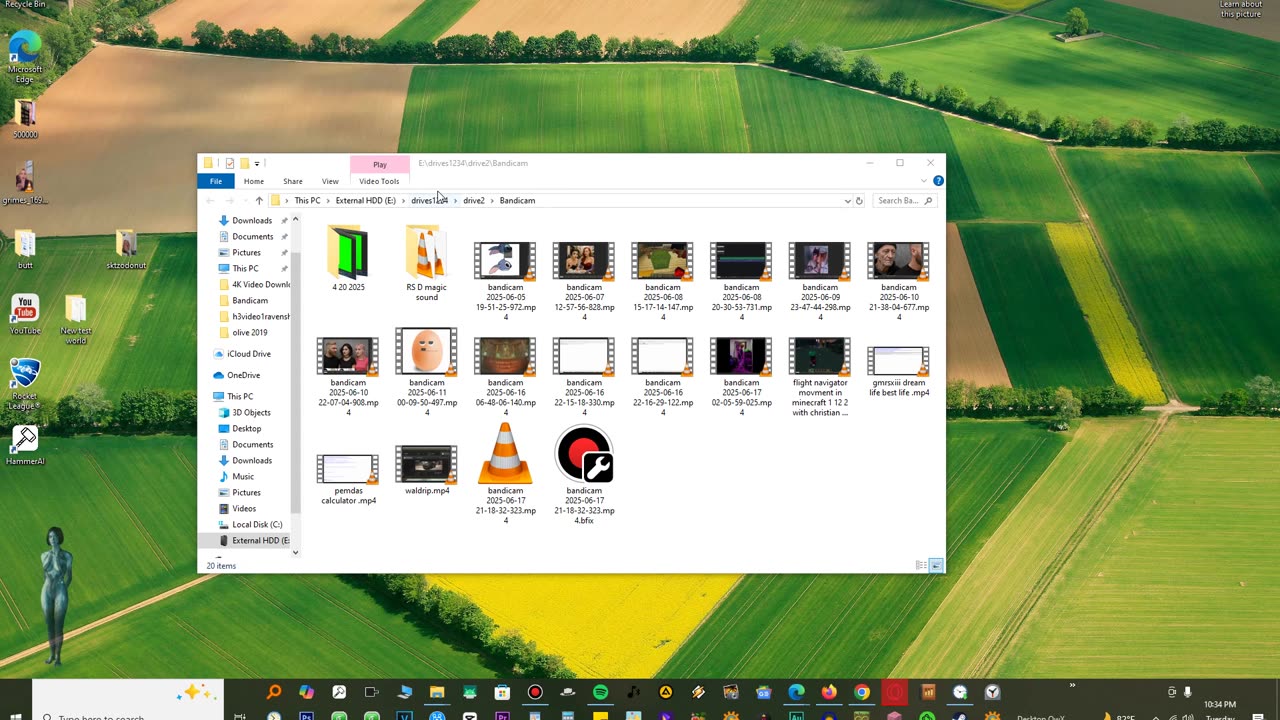Screen dimensions: 1280x720
Task: Select the bandicam 2025-06-17 .bfix repair file
Action: 584,475
